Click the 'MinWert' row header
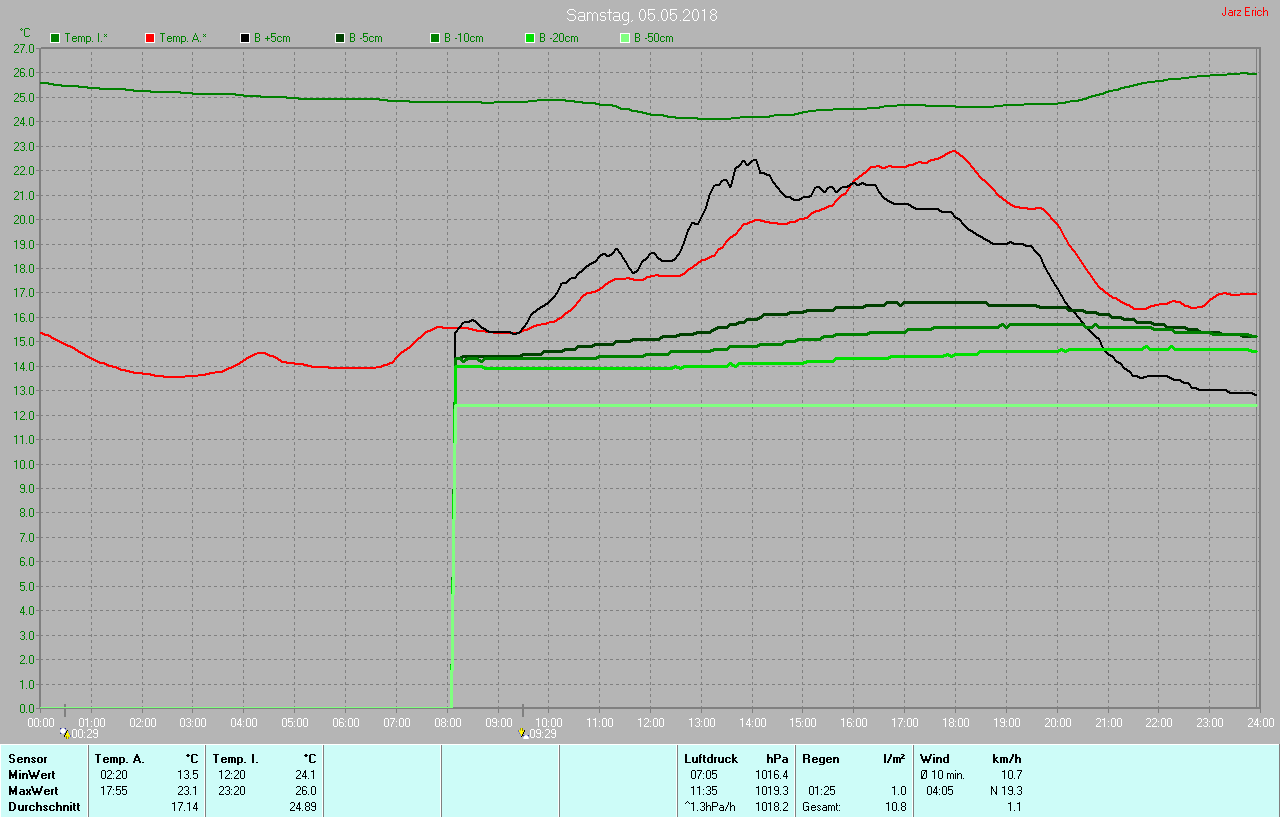The width and height of the screenshot is (1280, 817). pos(32,775)
